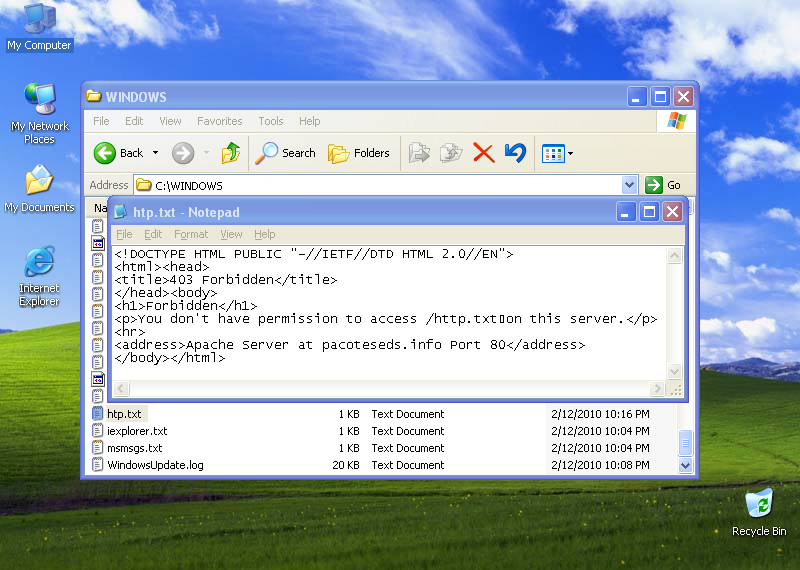Open Notepad's Edit menu
The image size is (800, 570).
pos(153,234)
